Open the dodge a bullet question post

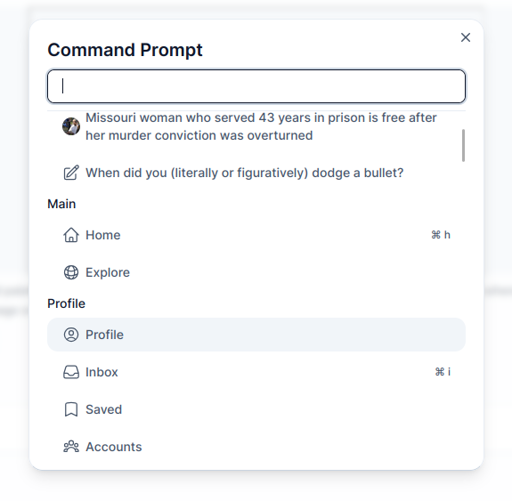tap(256, 173)
